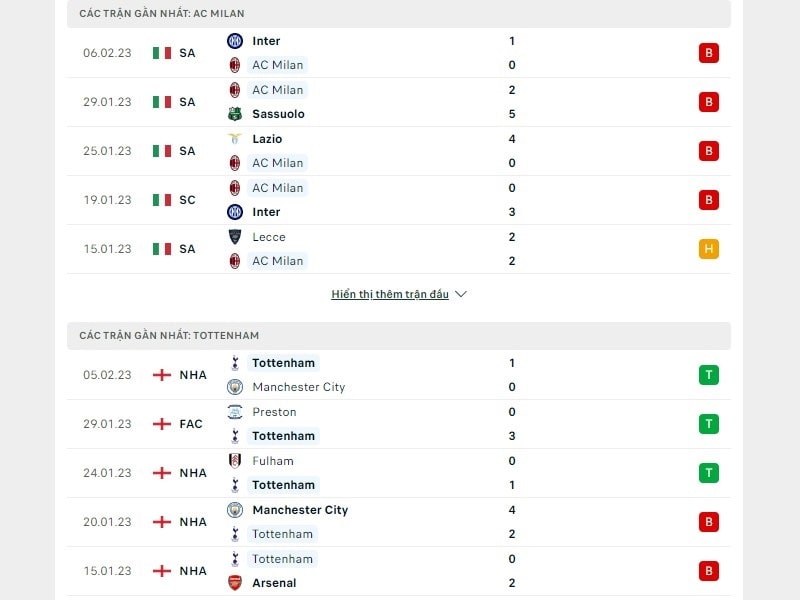800x600 pixels.
Task: Select the Lecce club logo
Action: tap(233, 237)
